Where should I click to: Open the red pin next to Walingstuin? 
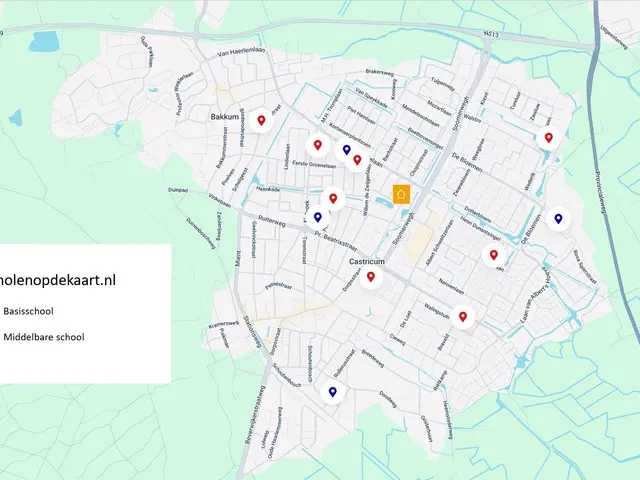(463, 316)
